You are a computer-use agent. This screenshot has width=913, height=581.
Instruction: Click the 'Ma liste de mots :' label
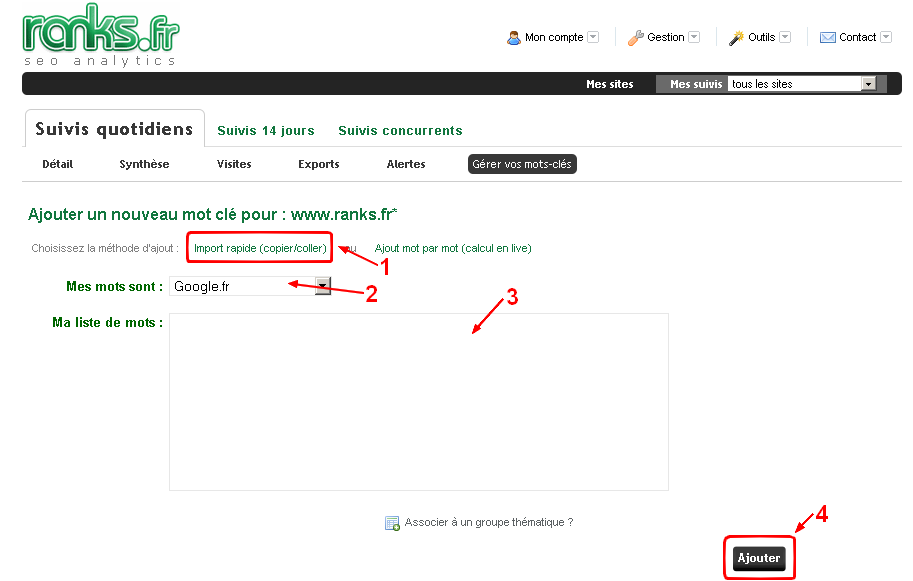click(x=108, y=323)
